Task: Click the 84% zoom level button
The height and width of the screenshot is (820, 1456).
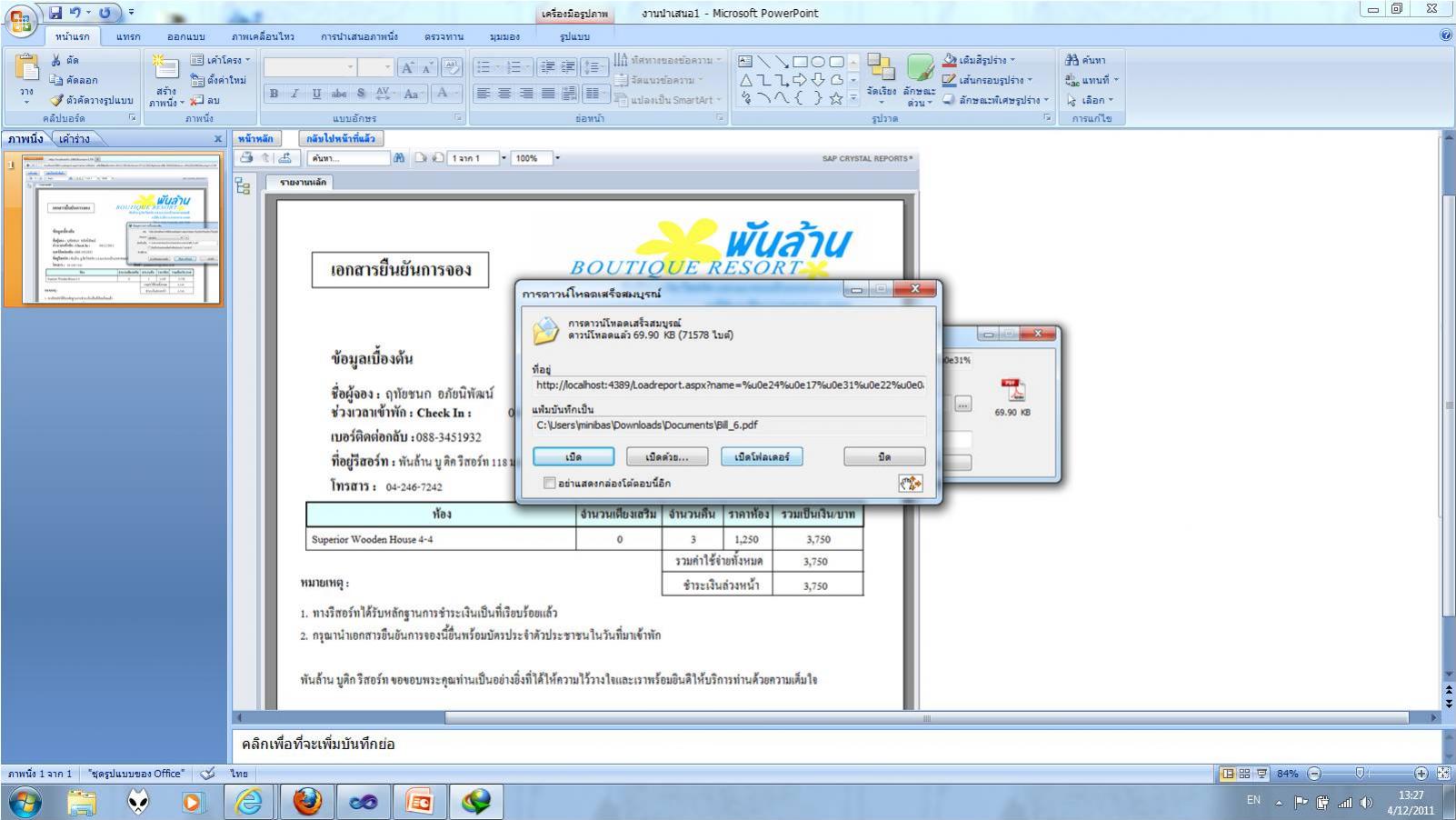Action: point(1287,774)
